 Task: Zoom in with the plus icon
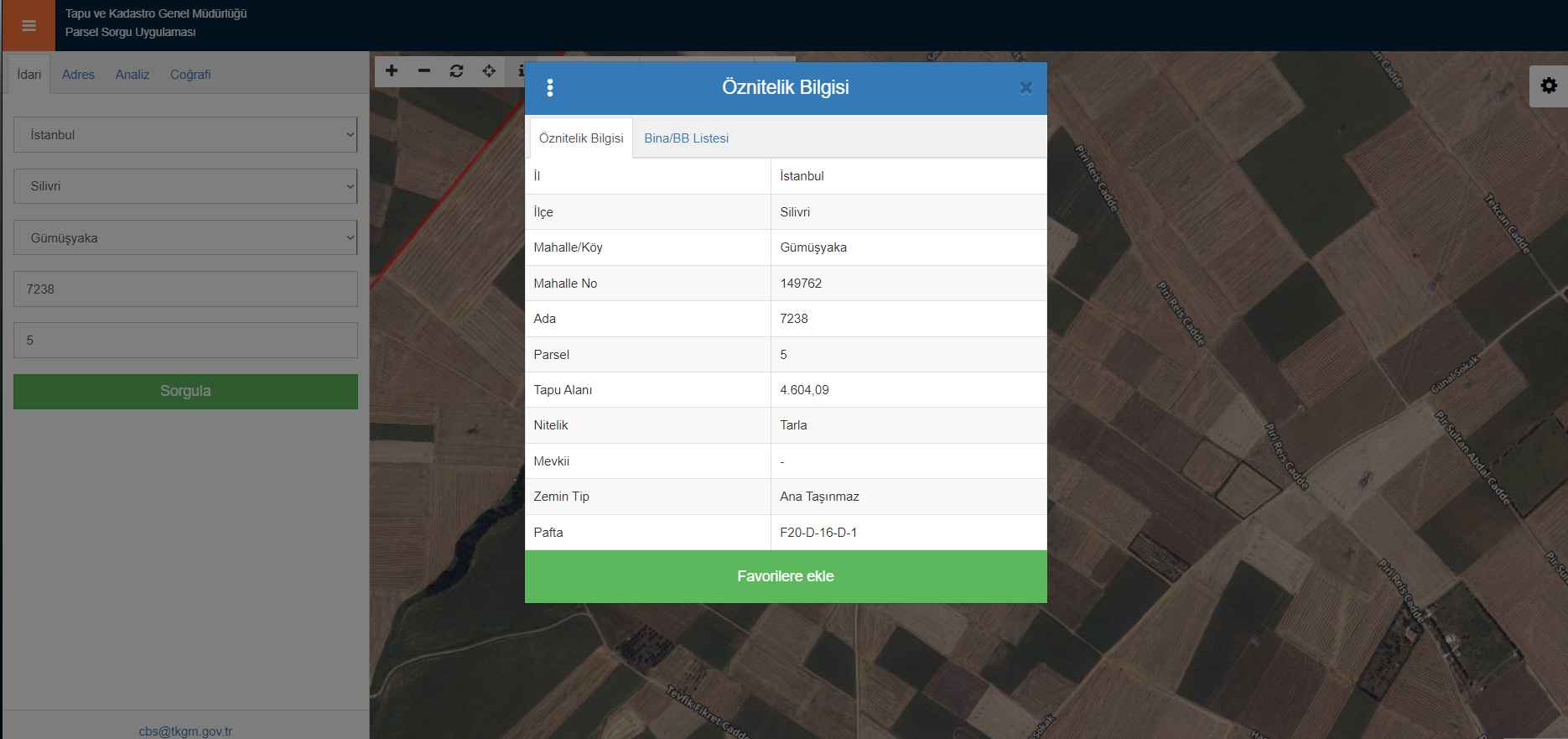coord(392,71)
